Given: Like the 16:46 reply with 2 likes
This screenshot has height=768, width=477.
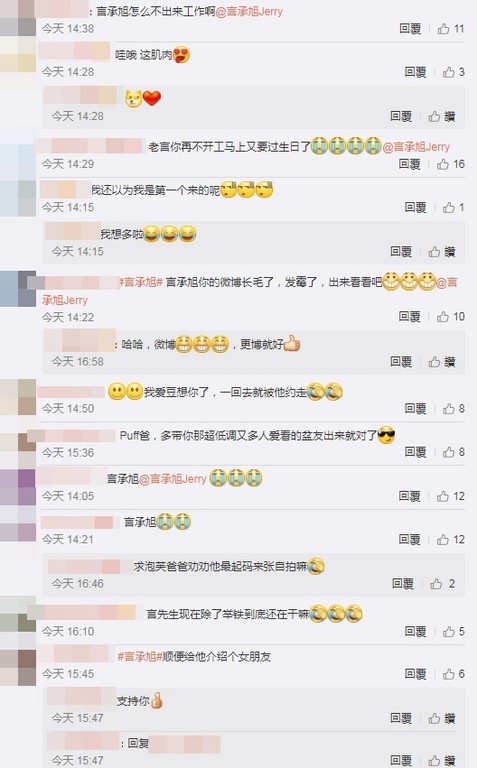Looking at the screenshot, I should coord(442,583).
